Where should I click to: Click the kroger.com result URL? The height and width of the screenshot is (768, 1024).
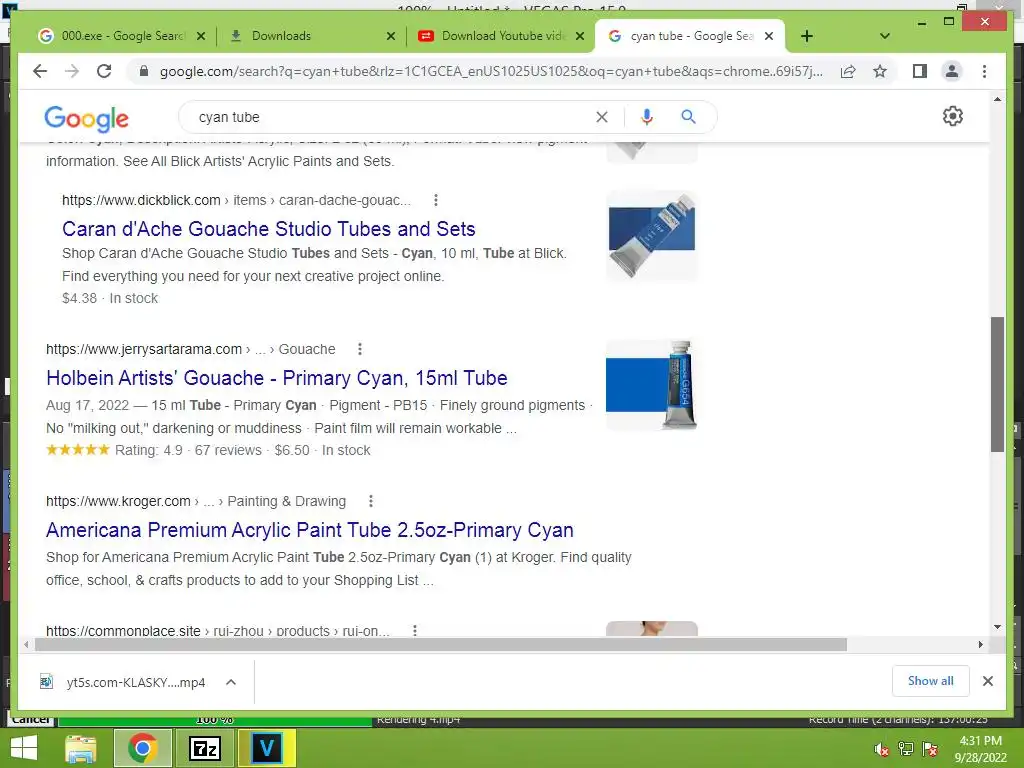tap(196, 501)
